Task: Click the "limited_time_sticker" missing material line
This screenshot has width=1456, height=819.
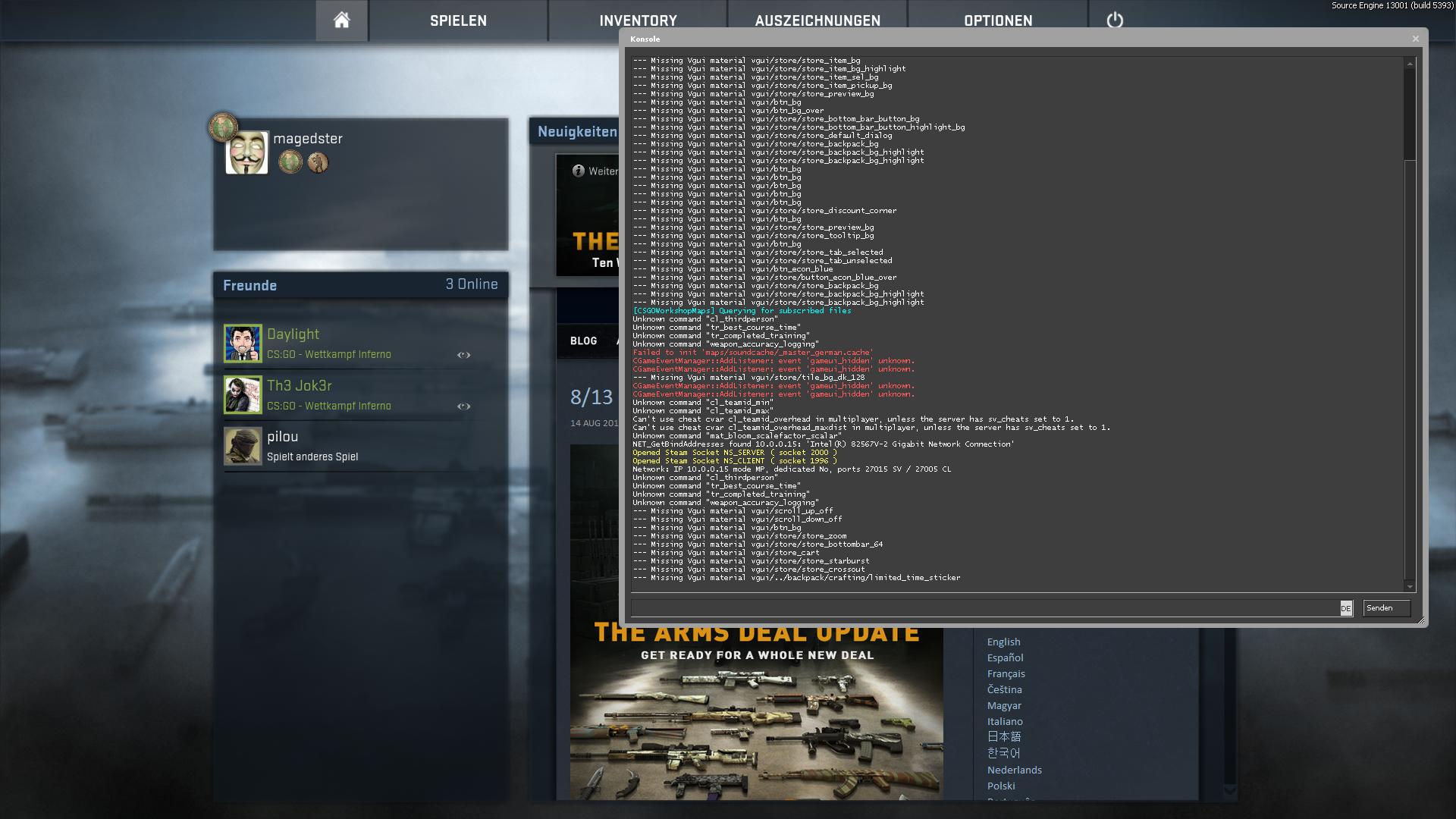Action: [796, 578]
